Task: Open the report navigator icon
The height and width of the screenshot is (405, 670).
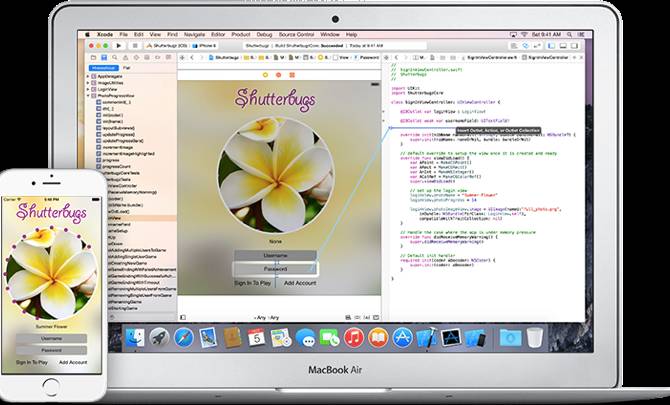Action: [x=168, y=57]
